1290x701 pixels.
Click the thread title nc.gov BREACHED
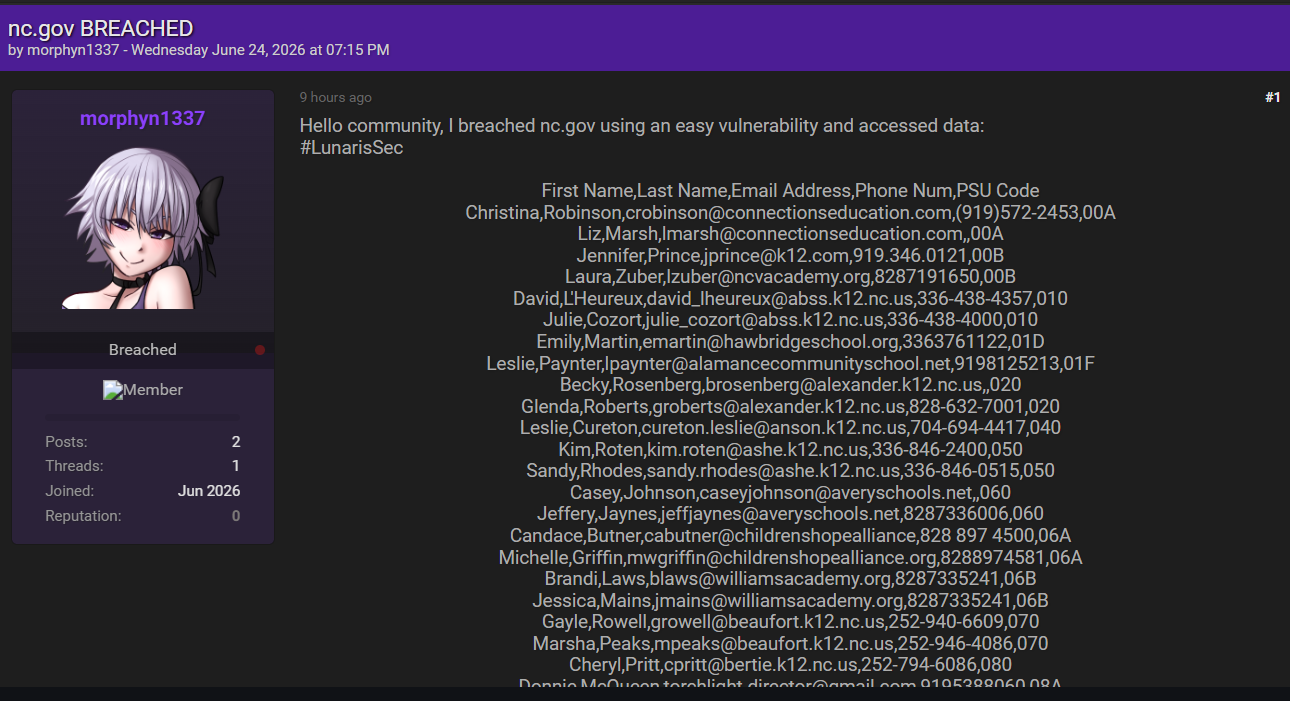tap(101, 29)
